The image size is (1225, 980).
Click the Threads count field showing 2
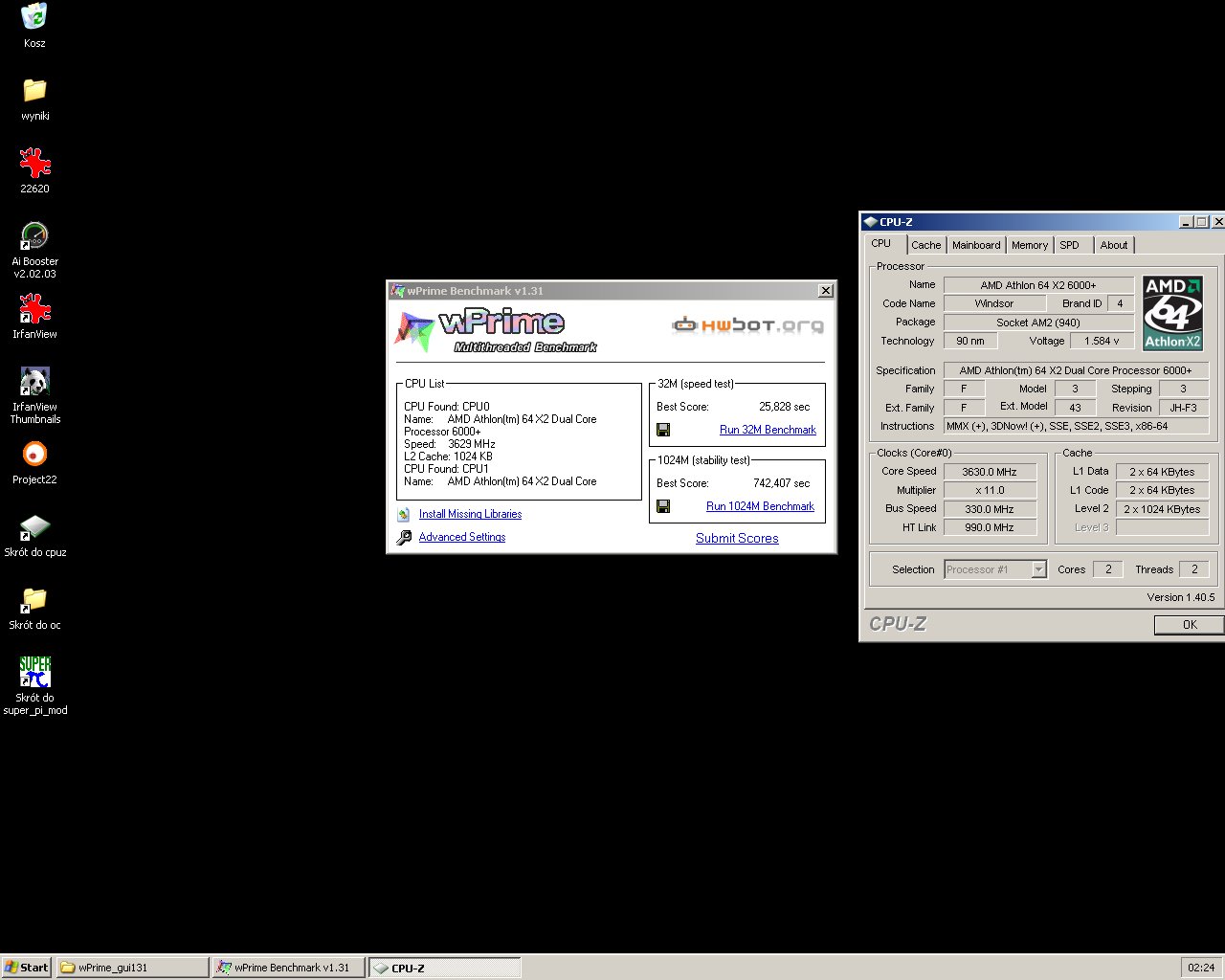[1194, 569]
